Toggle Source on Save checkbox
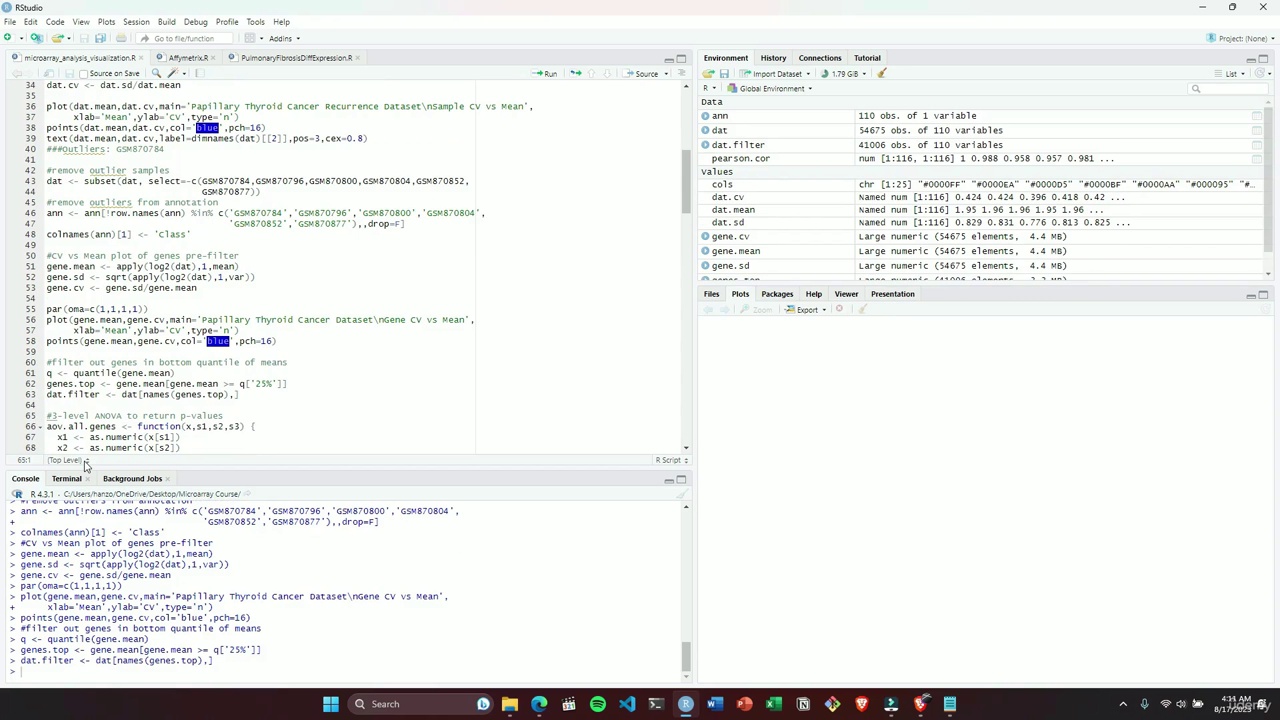The height and width of the screenshot is (720, 1280). [x=84, y=73]
